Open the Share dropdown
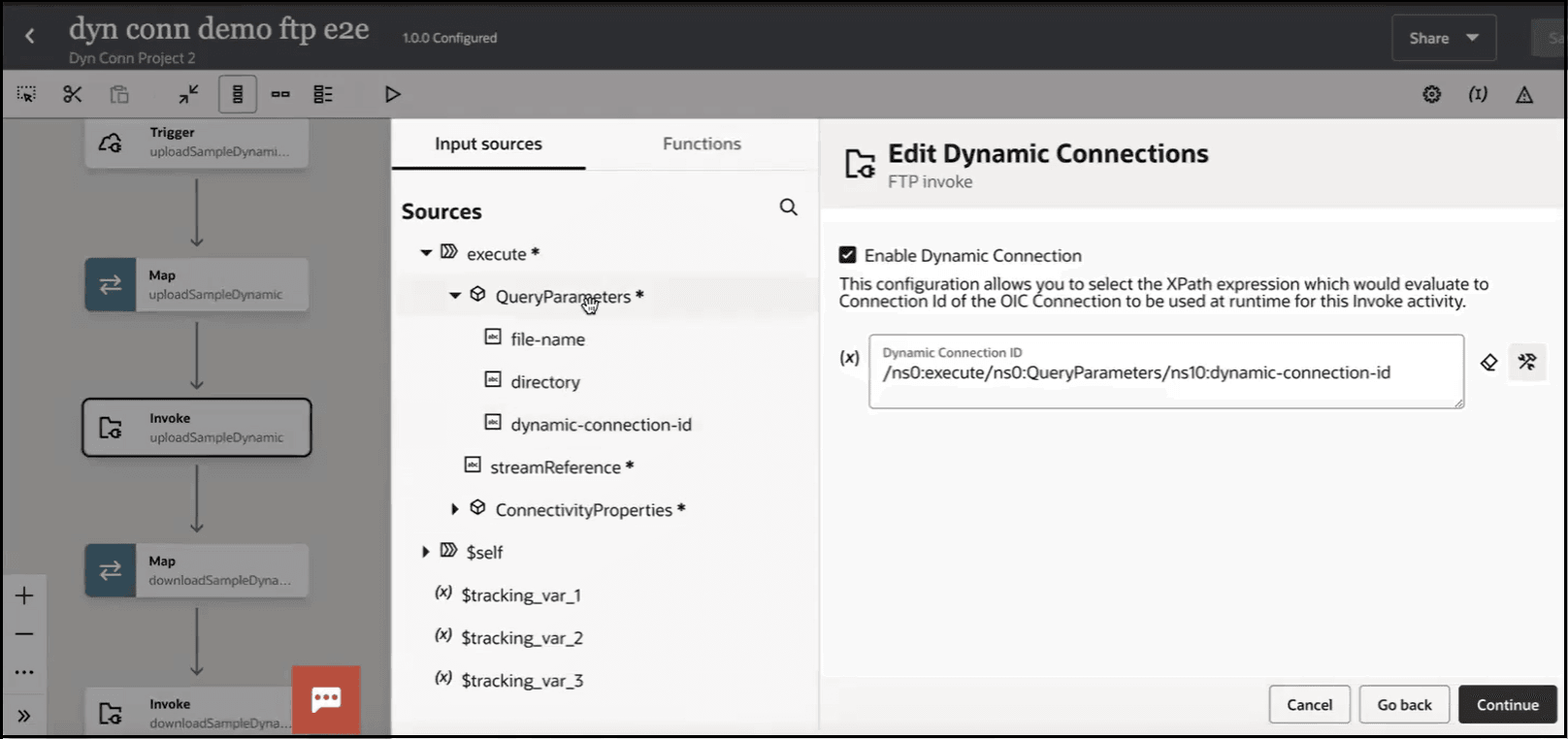1568x739 pixels. point(1443,38)
